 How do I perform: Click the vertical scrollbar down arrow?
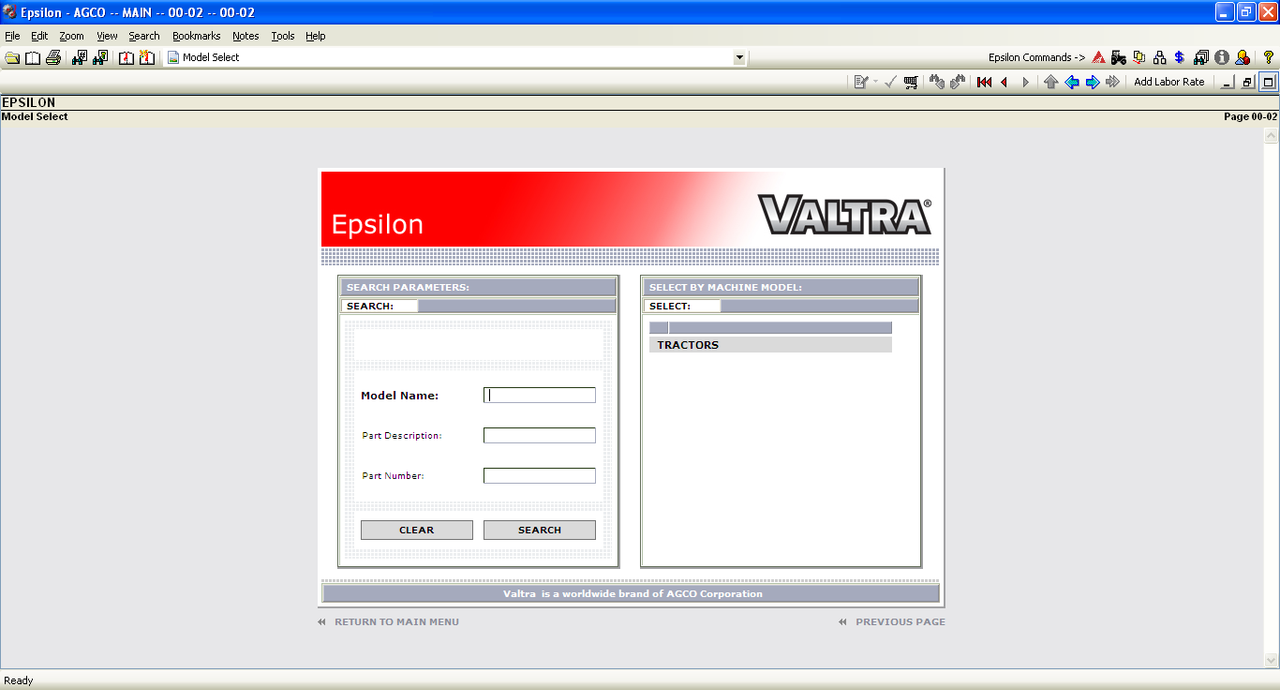[1271, 660]
